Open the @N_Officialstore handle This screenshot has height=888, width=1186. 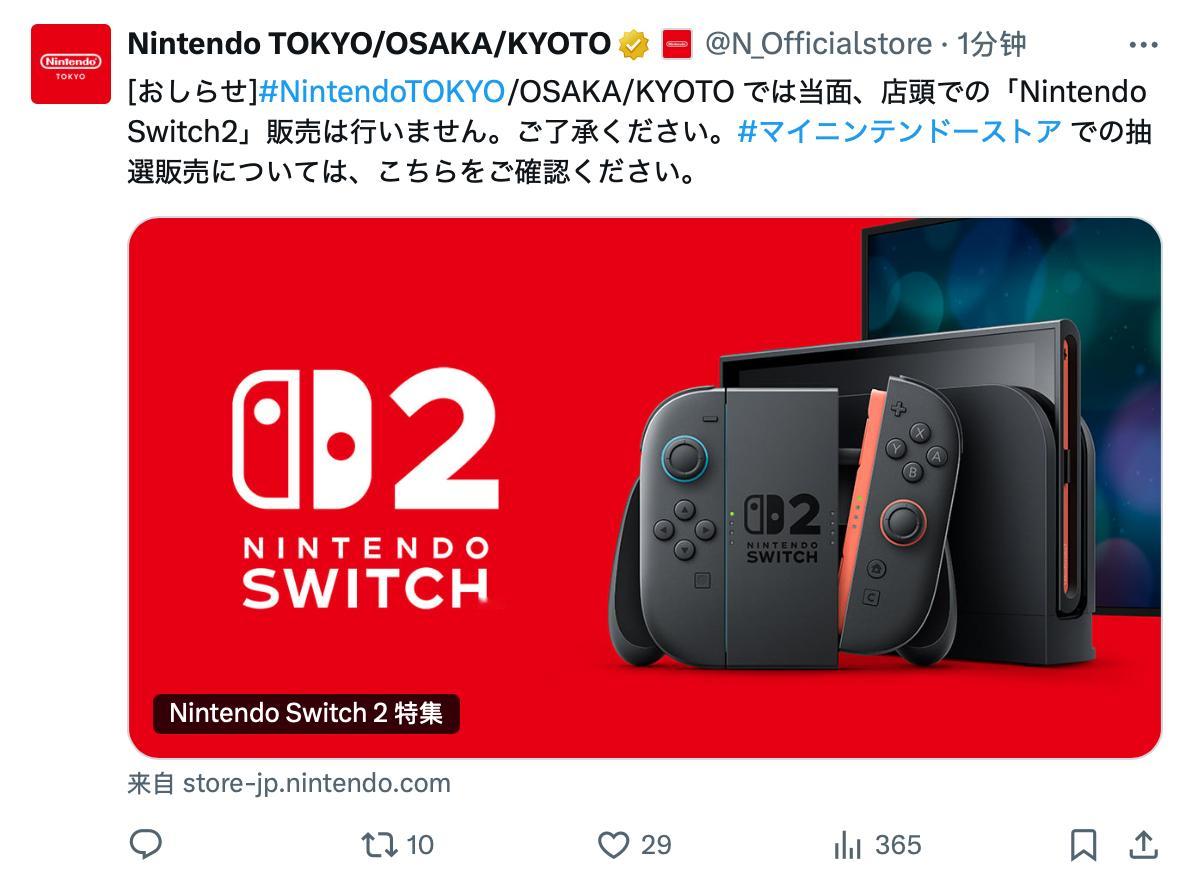point(818,45)
